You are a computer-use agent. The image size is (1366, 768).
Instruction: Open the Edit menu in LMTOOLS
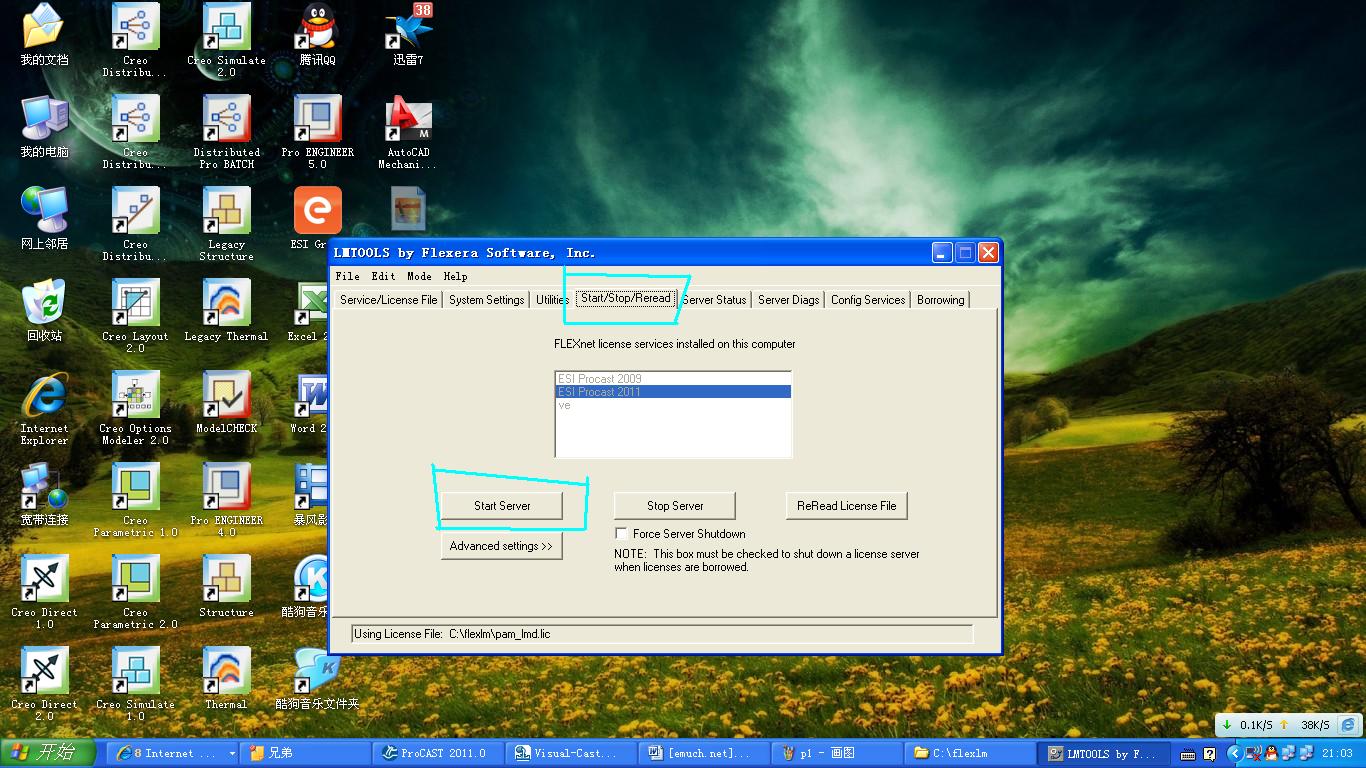pos(384,276)
